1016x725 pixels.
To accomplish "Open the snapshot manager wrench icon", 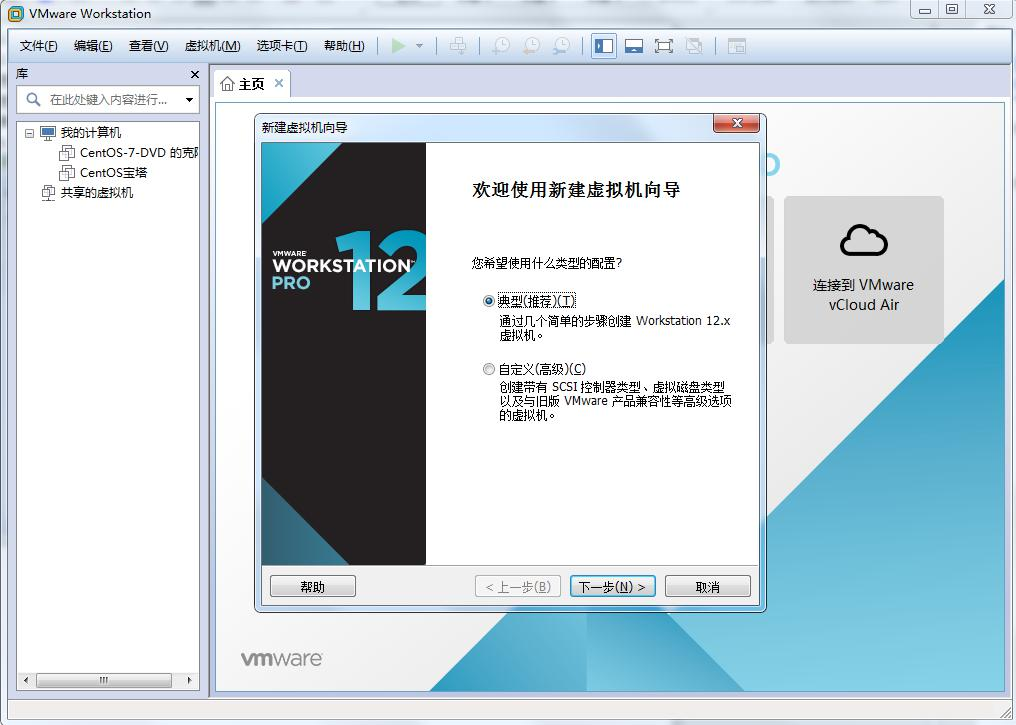I will pyautogui.click(x=561, y=45).
